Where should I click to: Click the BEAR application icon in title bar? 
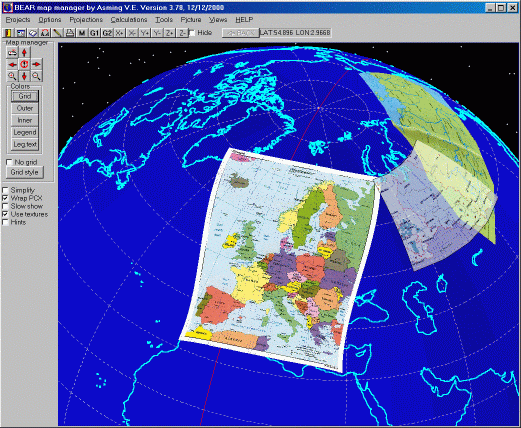pyautogui.click(x=7, y=7)
